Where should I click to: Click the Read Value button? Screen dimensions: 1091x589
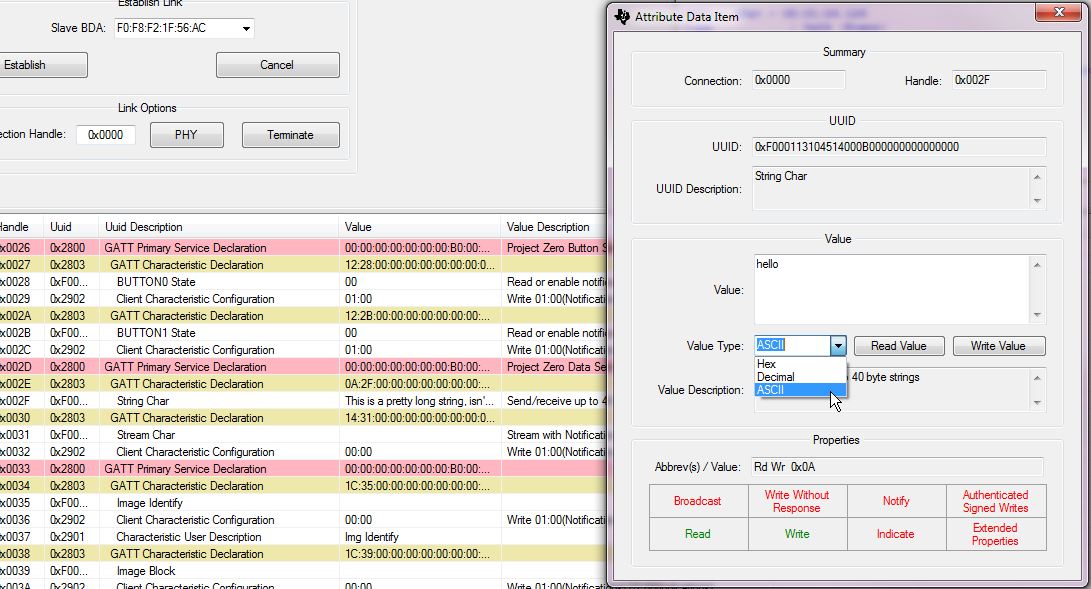click(898, 345)
